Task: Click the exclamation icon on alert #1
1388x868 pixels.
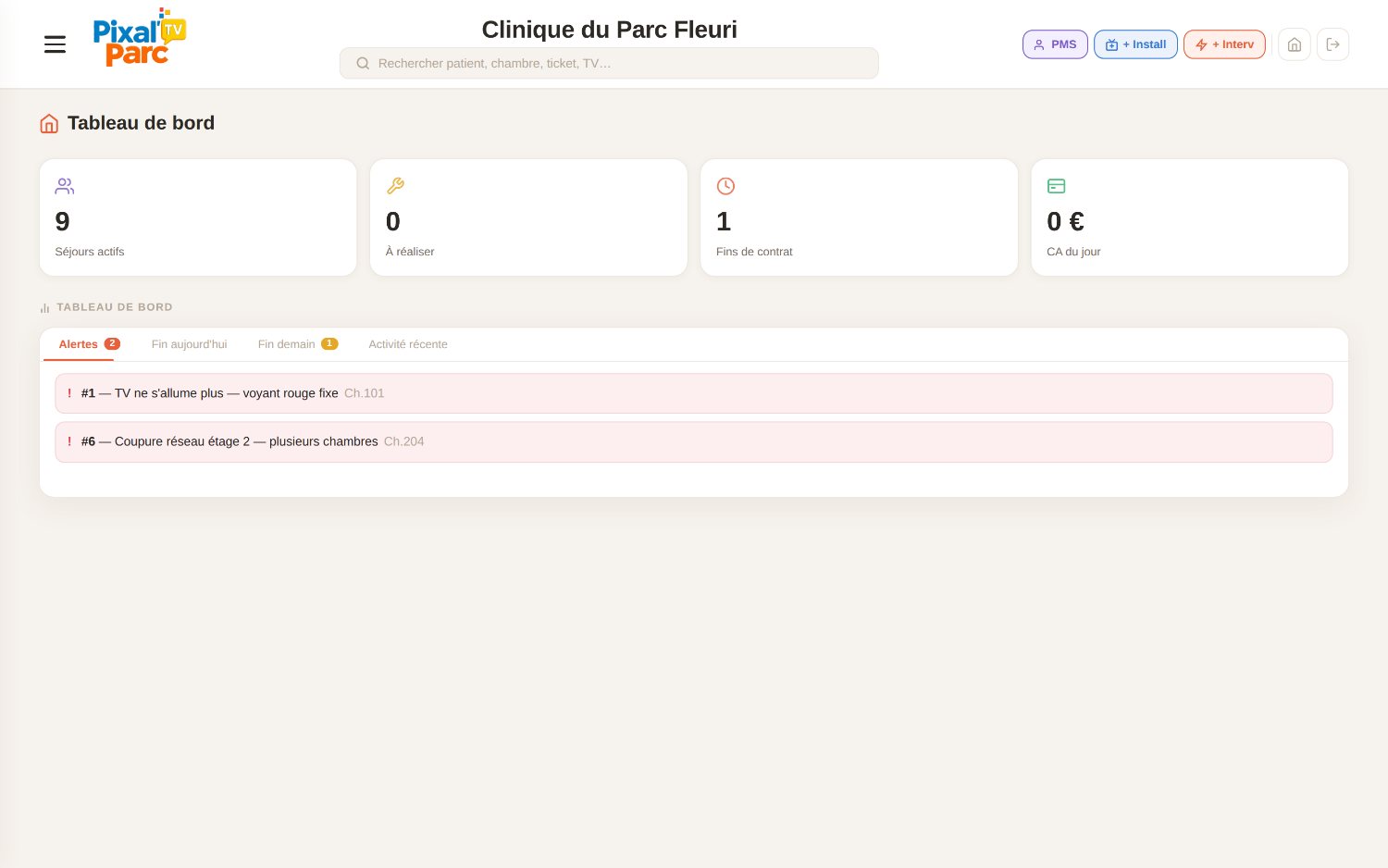Action: (69, 393)
